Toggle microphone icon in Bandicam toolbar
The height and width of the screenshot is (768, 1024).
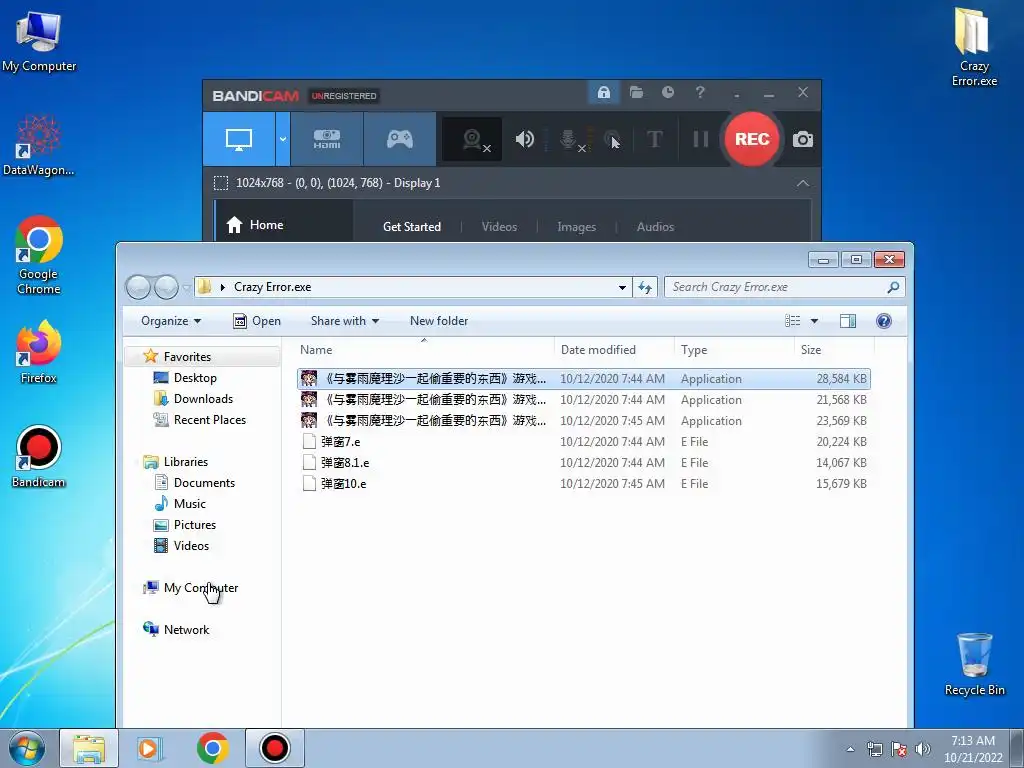[569, 139]
